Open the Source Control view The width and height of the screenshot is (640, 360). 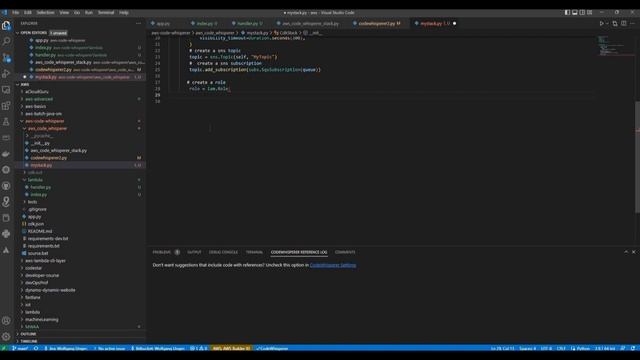click(6, 58)
